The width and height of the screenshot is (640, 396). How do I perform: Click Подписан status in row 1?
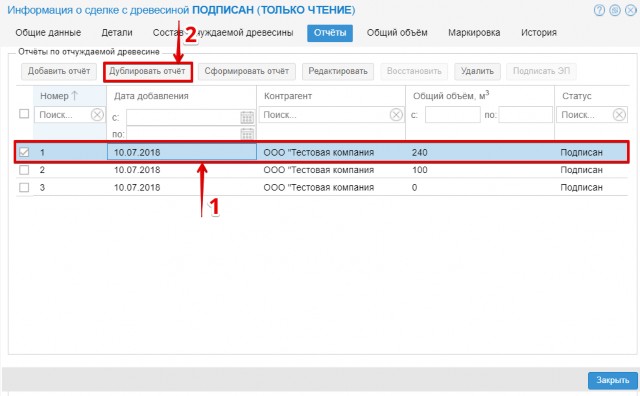pyautogui.click(x=581, y=152)
